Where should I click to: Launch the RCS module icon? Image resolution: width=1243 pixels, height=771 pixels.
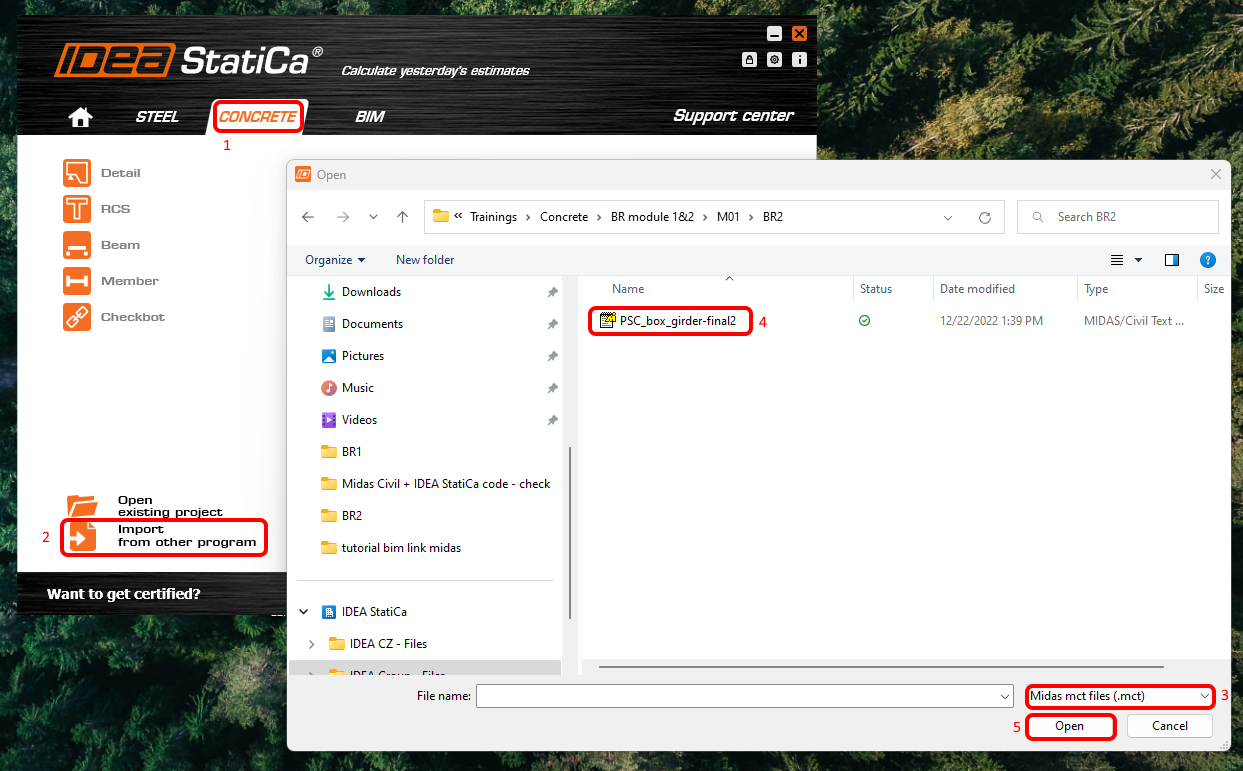[x=77, y=209]
